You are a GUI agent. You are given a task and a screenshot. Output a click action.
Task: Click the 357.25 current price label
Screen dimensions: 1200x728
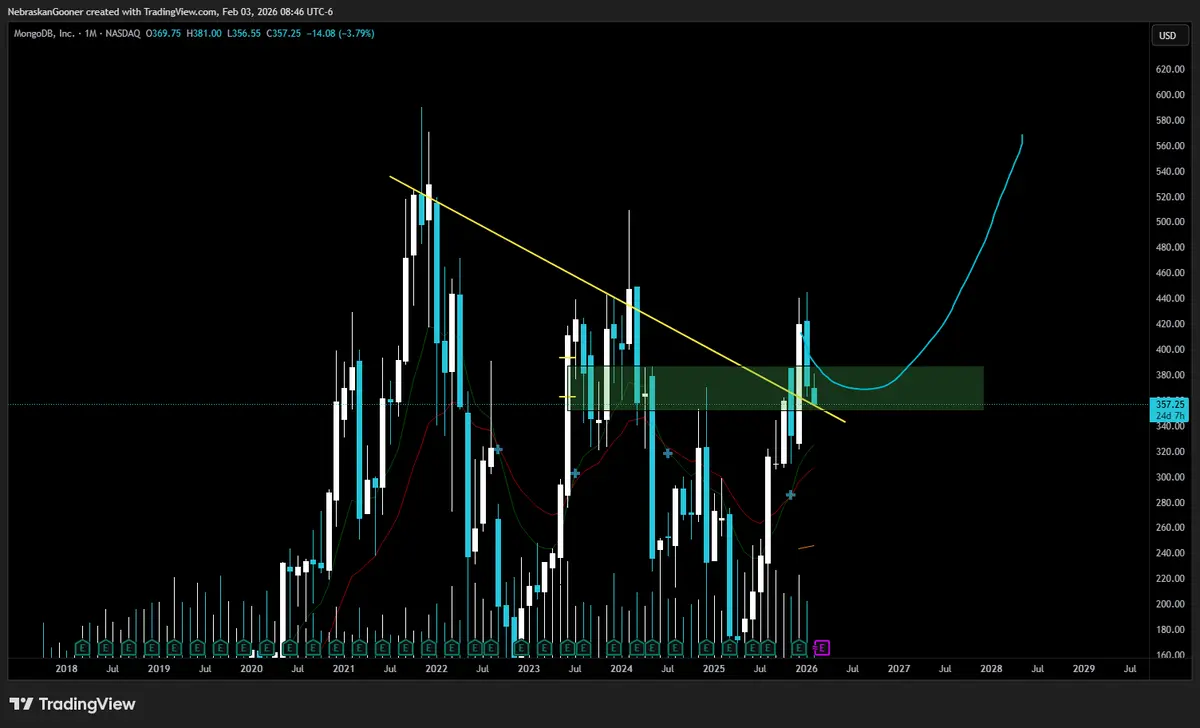[x=1168, y=404]
